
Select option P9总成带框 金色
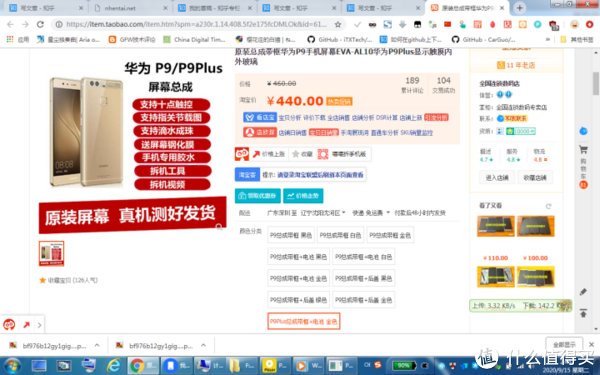[390, 235]
